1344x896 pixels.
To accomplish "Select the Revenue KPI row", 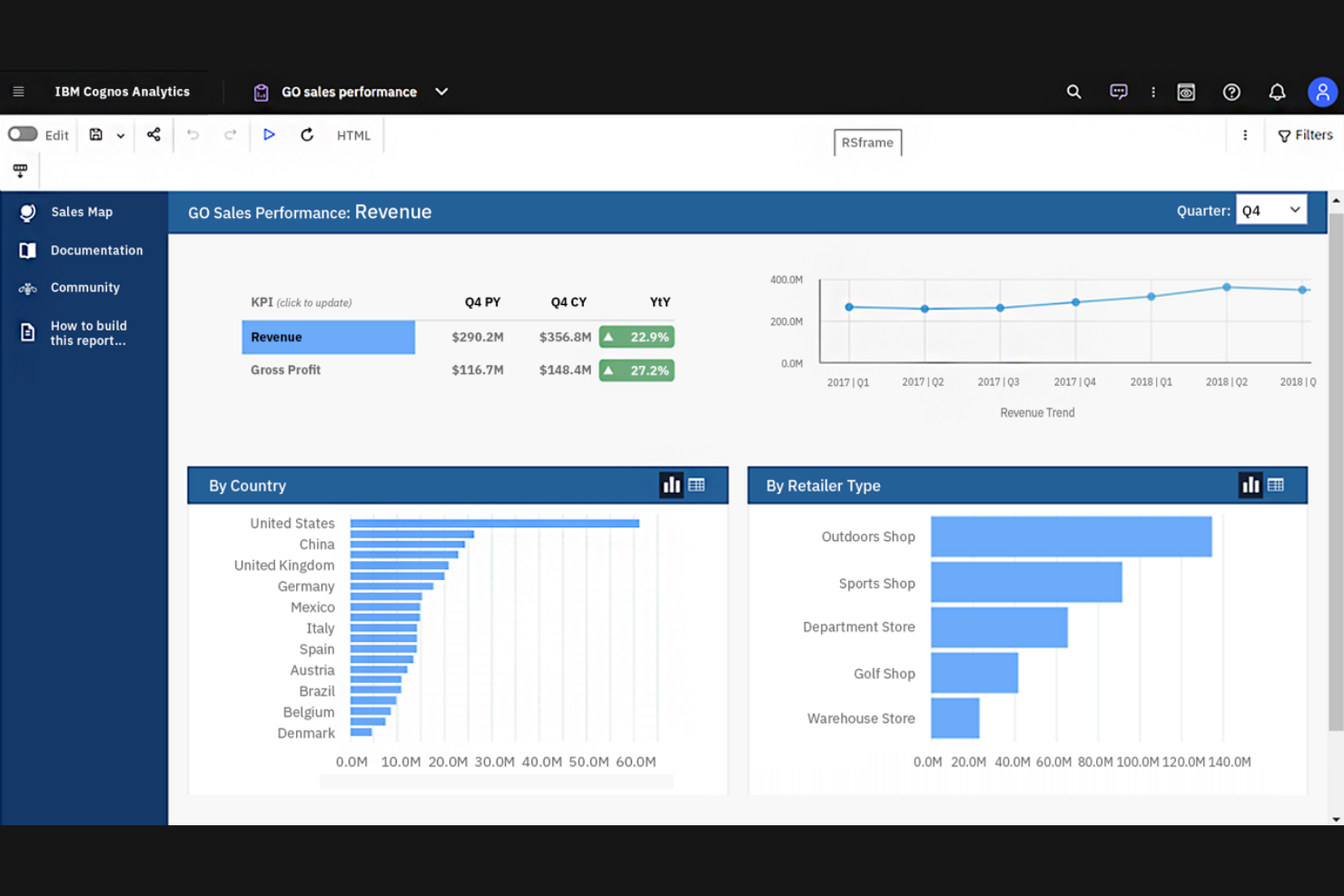I will (328, 337).
